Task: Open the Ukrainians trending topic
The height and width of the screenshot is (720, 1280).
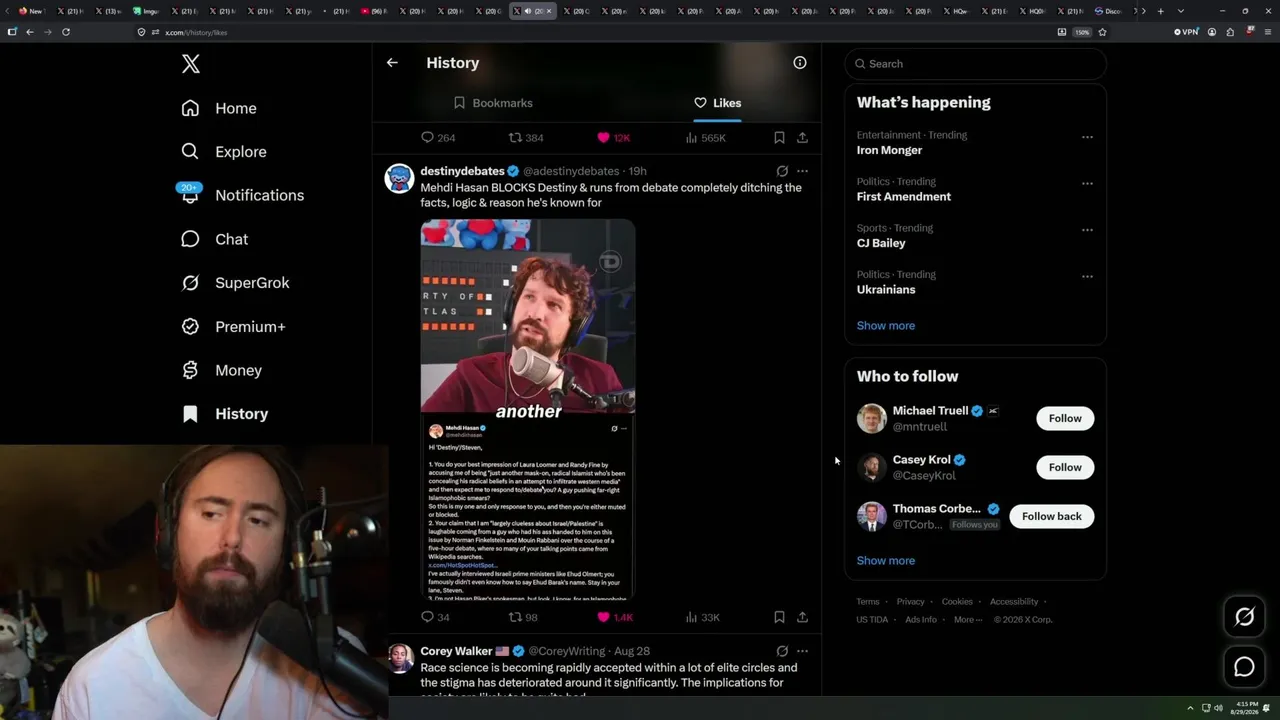Action: click(886, 290)
